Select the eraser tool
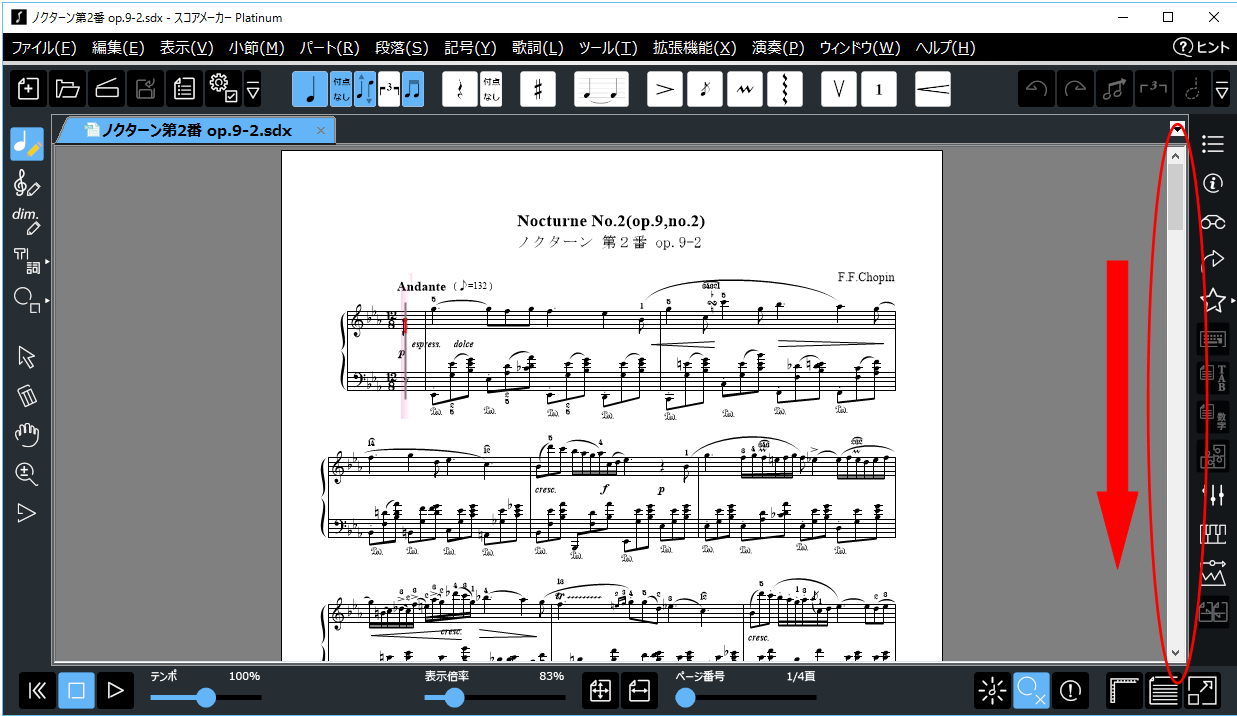 point(27,396)
